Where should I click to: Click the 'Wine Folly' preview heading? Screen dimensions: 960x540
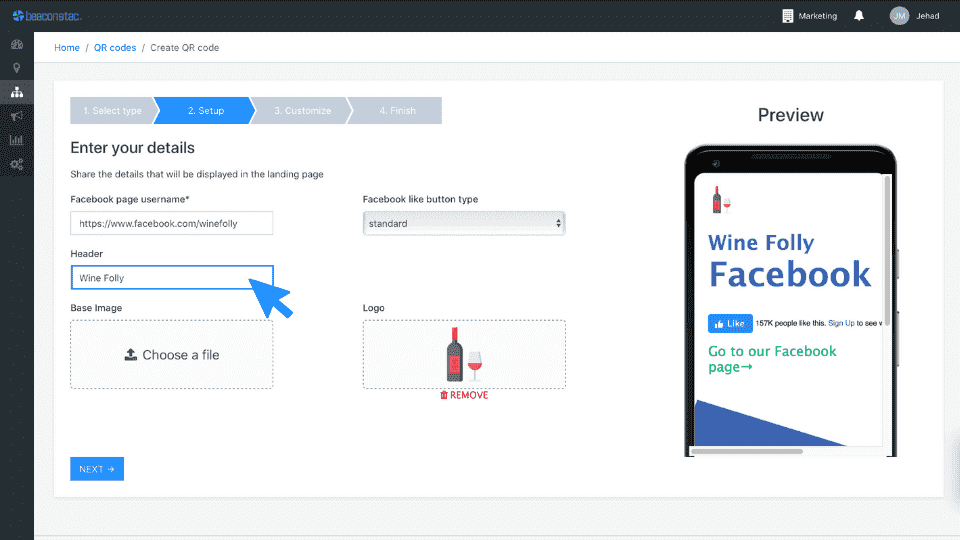tap(761, 243)
